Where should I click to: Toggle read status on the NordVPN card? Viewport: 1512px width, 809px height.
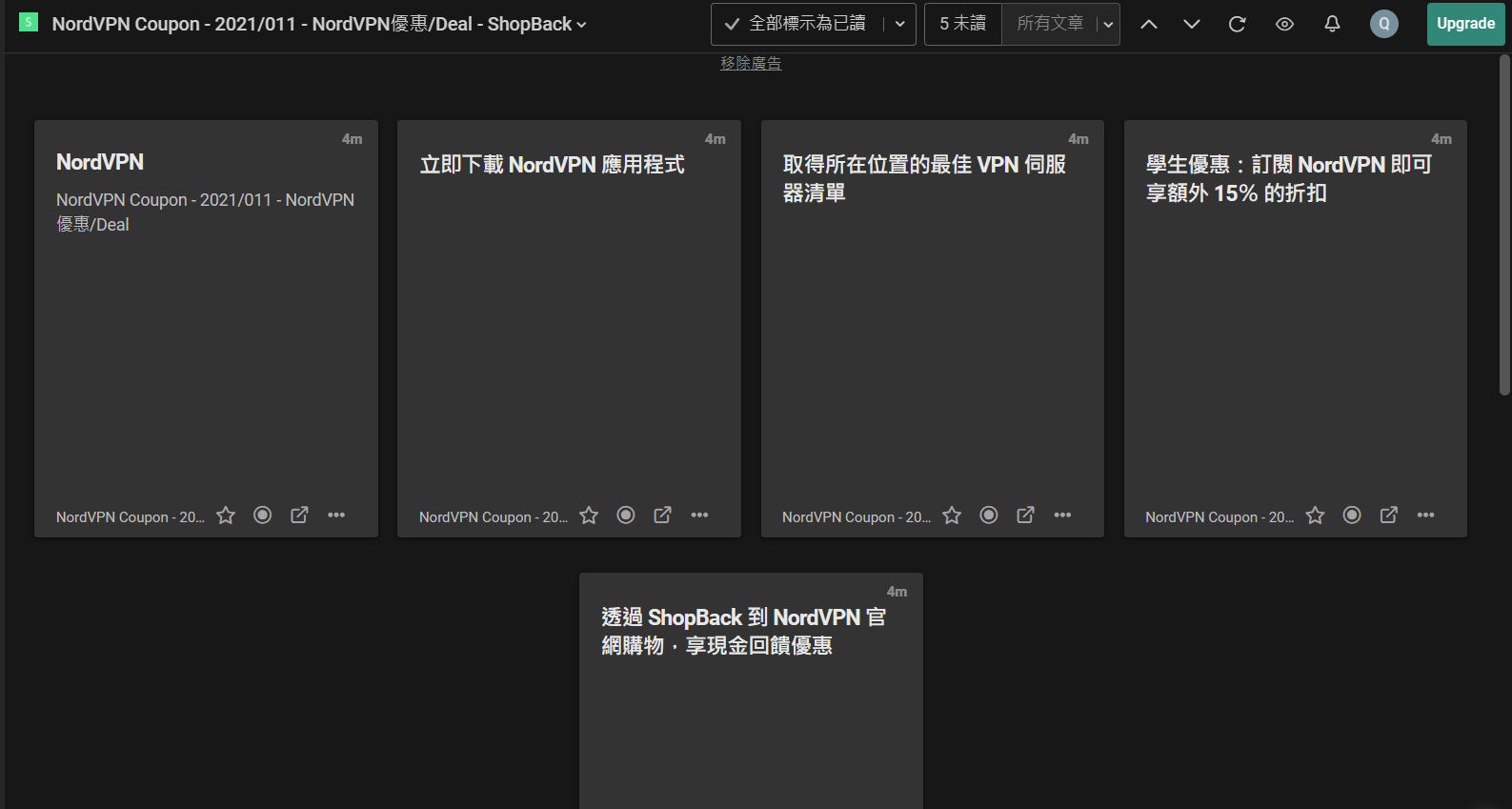(x=263, y=516)
